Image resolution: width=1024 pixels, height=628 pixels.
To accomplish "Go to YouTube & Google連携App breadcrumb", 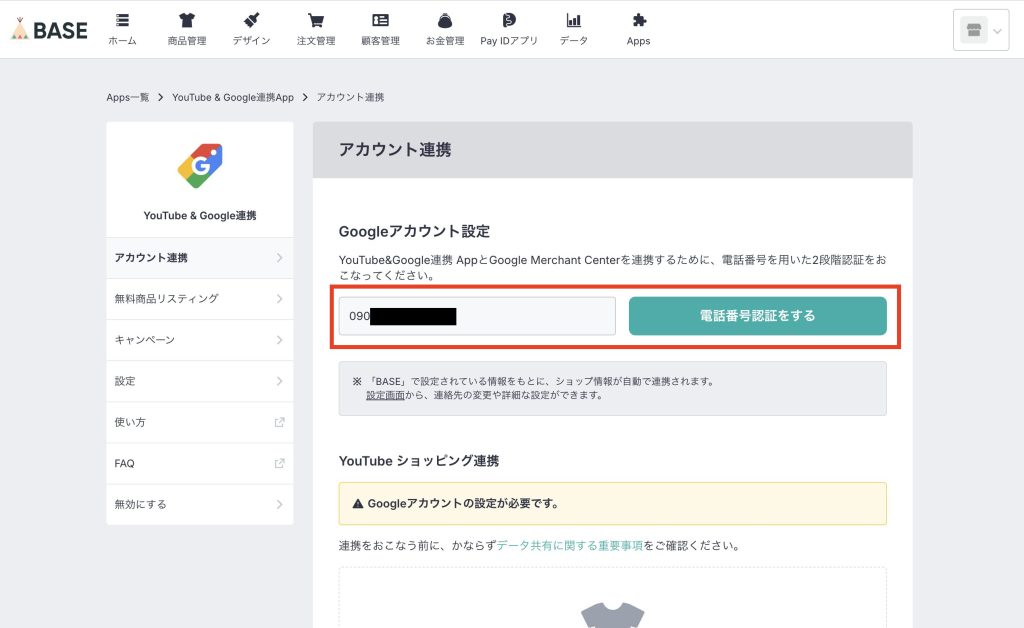I will [x=233, y=97].
